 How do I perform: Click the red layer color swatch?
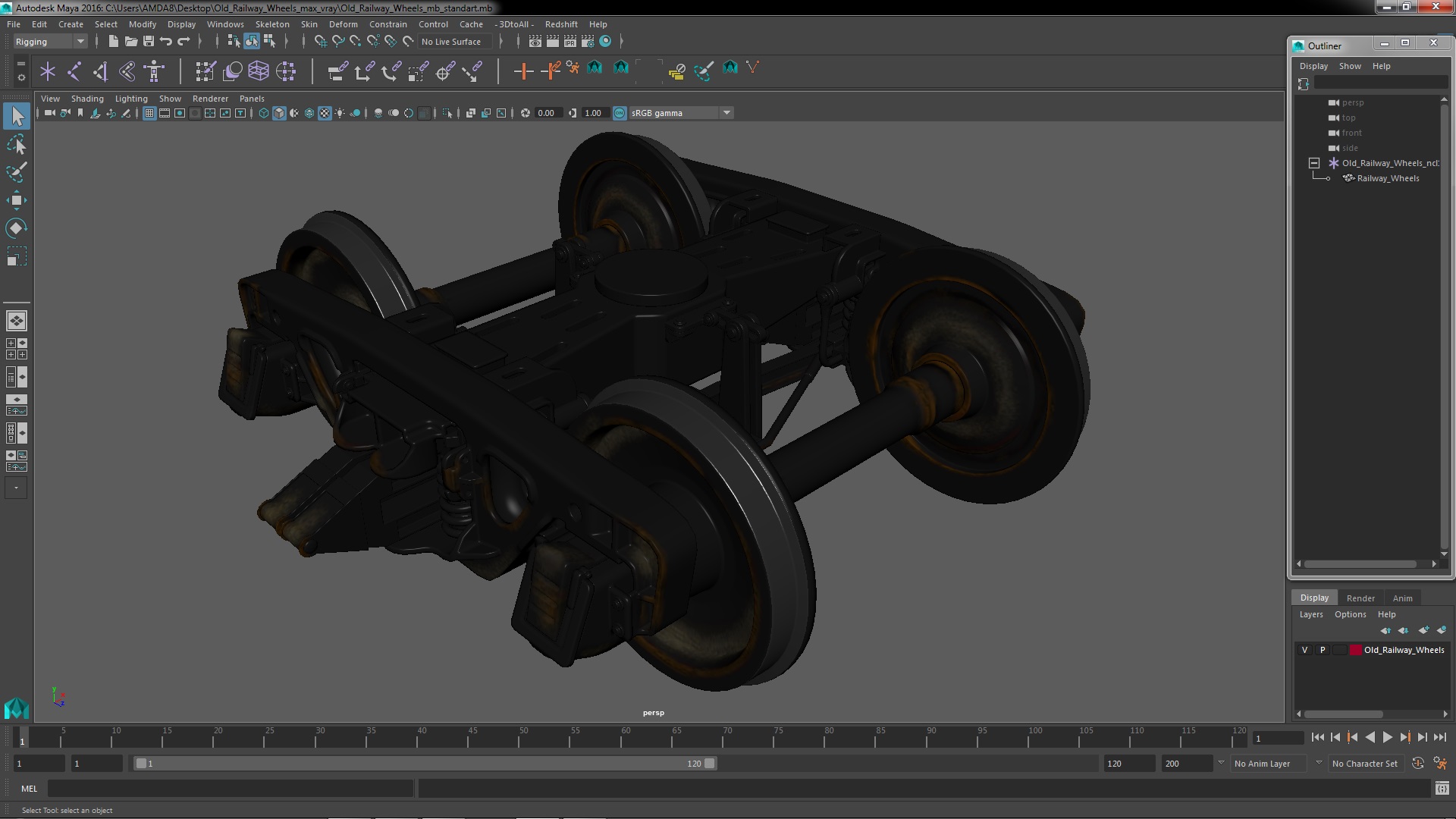1355,650
